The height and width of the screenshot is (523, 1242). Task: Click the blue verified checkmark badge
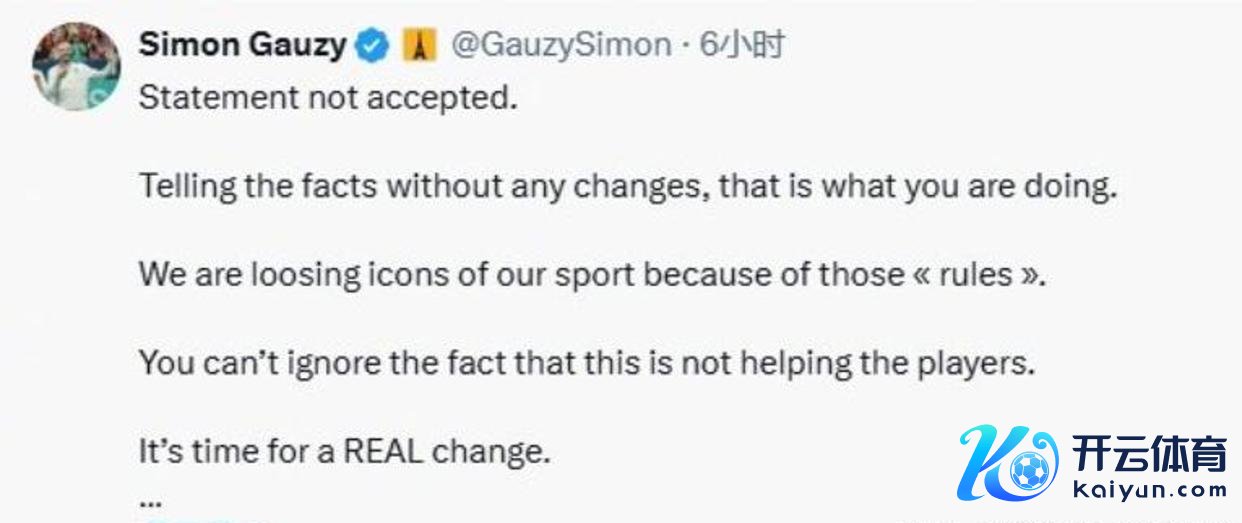point(373,46)
